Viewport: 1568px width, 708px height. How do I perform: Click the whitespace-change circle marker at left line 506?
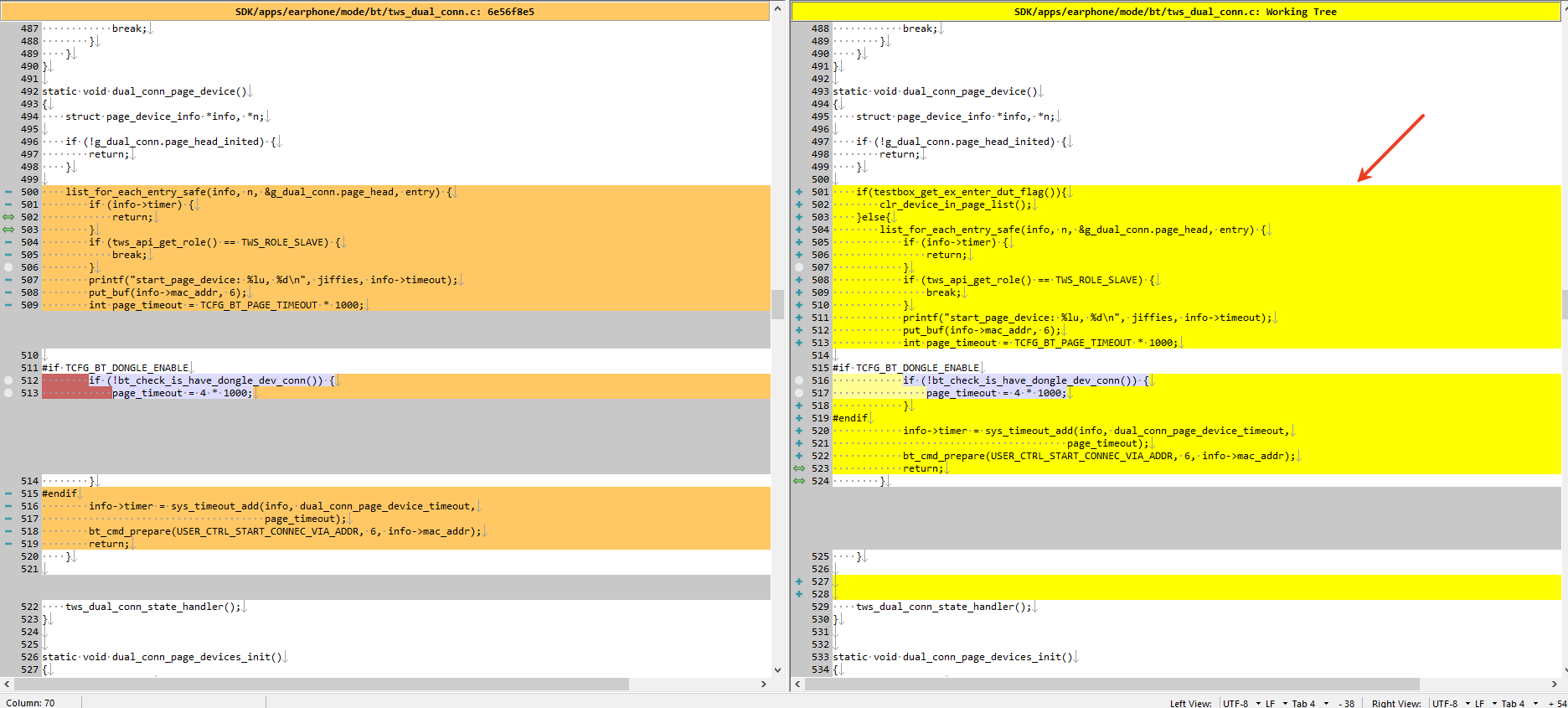pyautogui.click(x=8, y=267)
